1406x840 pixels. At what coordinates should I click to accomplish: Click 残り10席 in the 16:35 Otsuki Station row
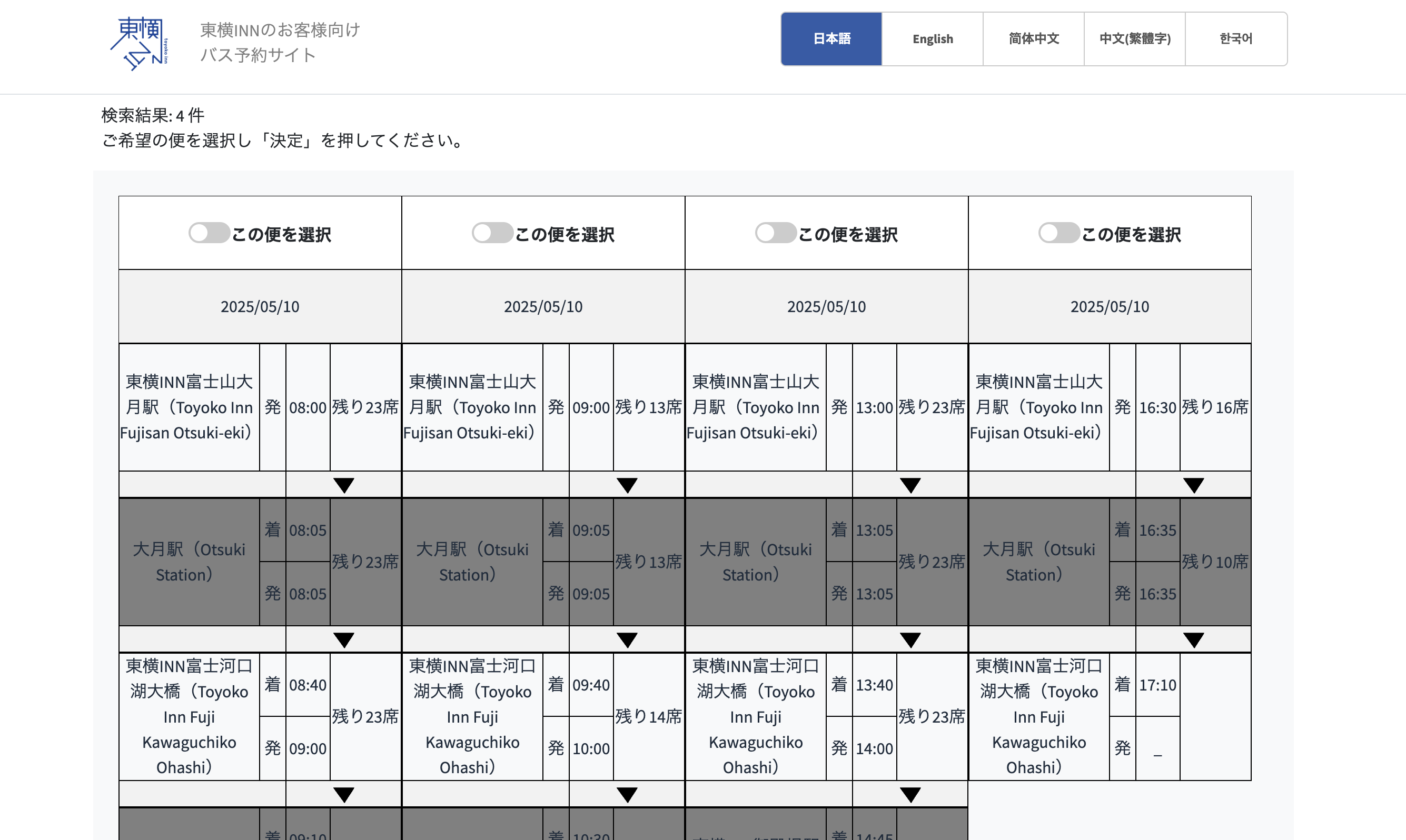coord(1215,562)
